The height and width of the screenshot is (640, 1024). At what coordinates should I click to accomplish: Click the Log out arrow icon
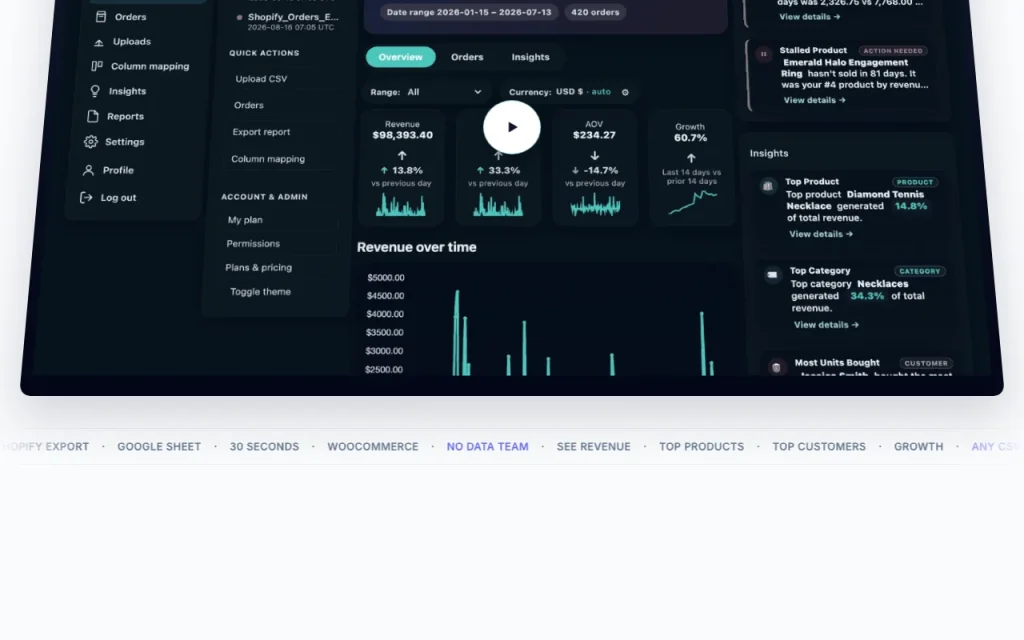tap(86, 198)
